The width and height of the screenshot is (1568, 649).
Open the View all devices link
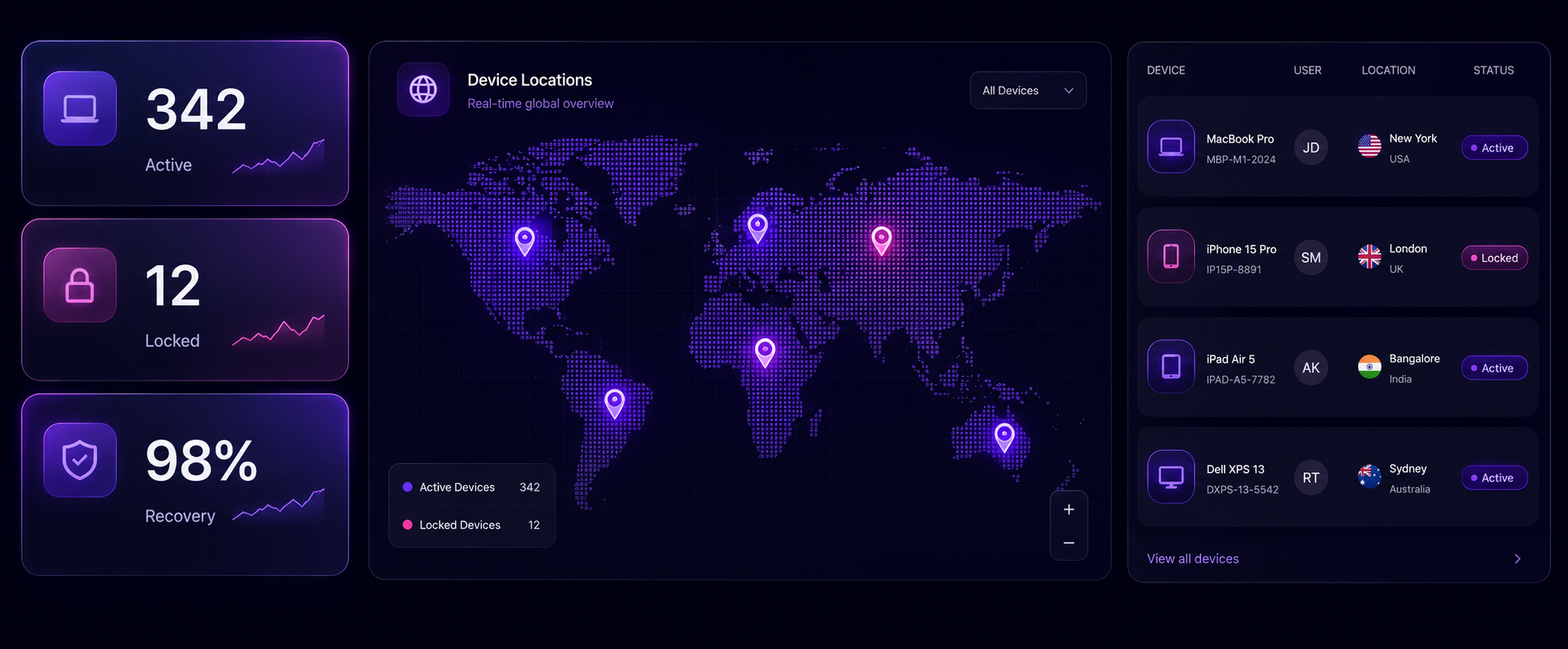1192,559
